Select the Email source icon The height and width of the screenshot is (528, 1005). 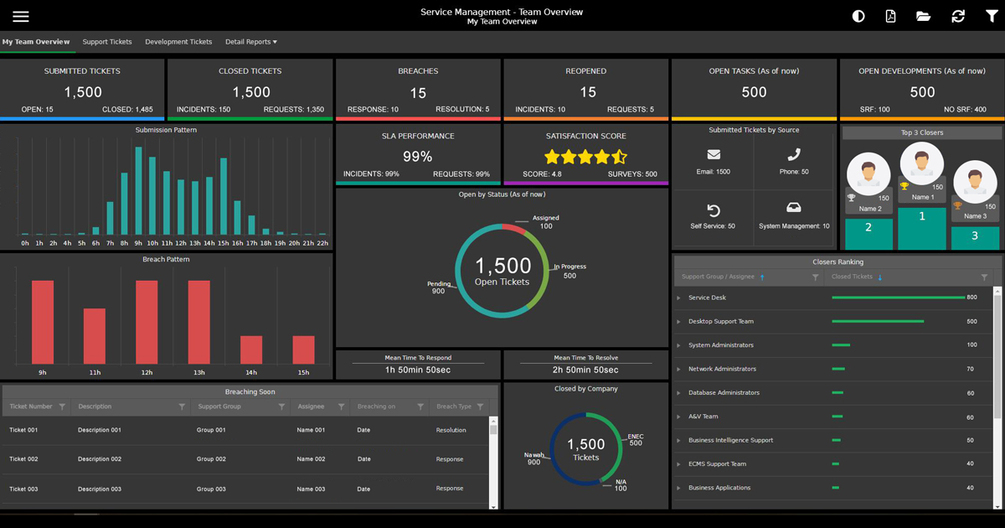click(x=713, y=154)
